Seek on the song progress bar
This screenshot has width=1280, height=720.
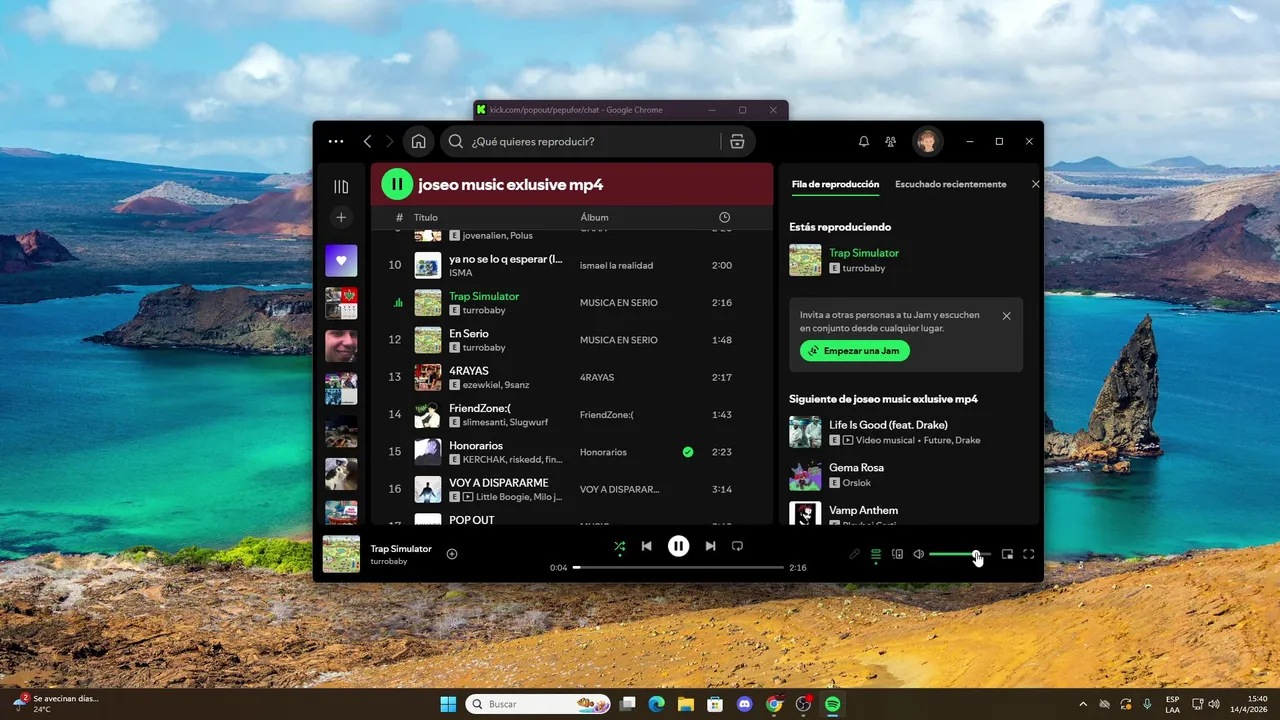click(678, 567)
